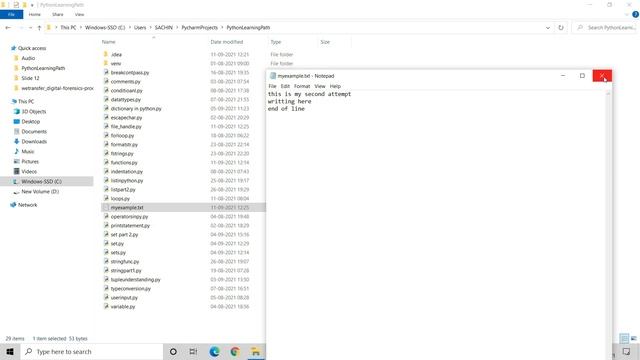The height and width of the screenshot is (360, 640).
Task: Open the Notepad View menu
Action: (x=320, y=86)
